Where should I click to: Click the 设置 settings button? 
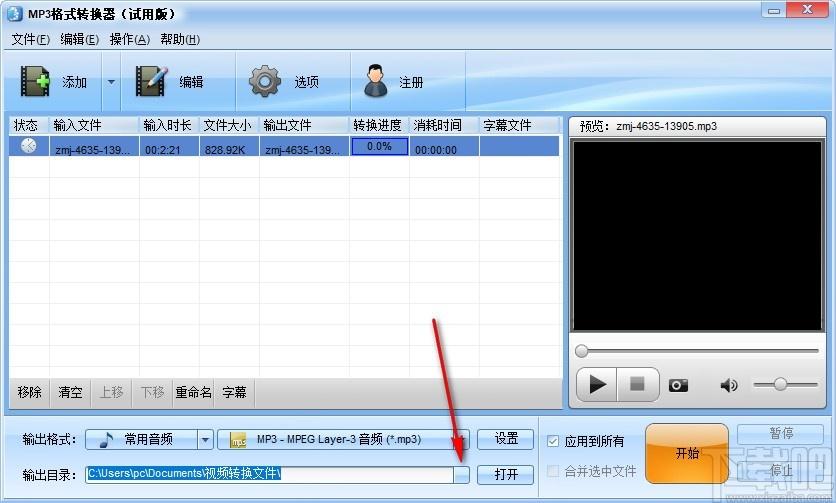pyautogui.click(x=505, y=439)
